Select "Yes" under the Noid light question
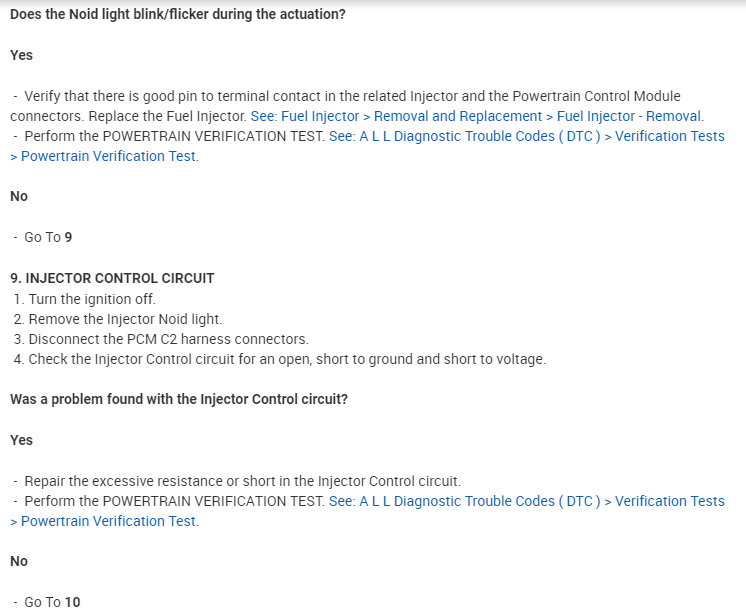 click(21, 56)
